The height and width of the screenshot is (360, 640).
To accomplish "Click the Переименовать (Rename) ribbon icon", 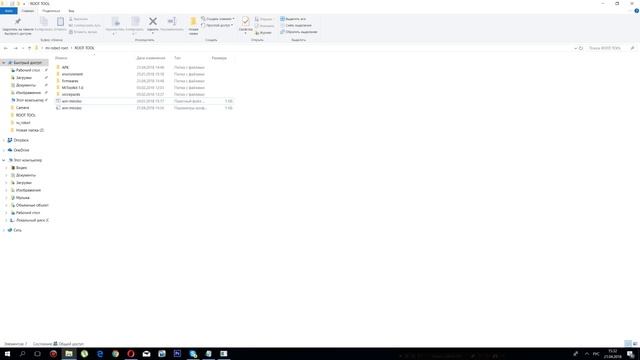I will (172, 21).
